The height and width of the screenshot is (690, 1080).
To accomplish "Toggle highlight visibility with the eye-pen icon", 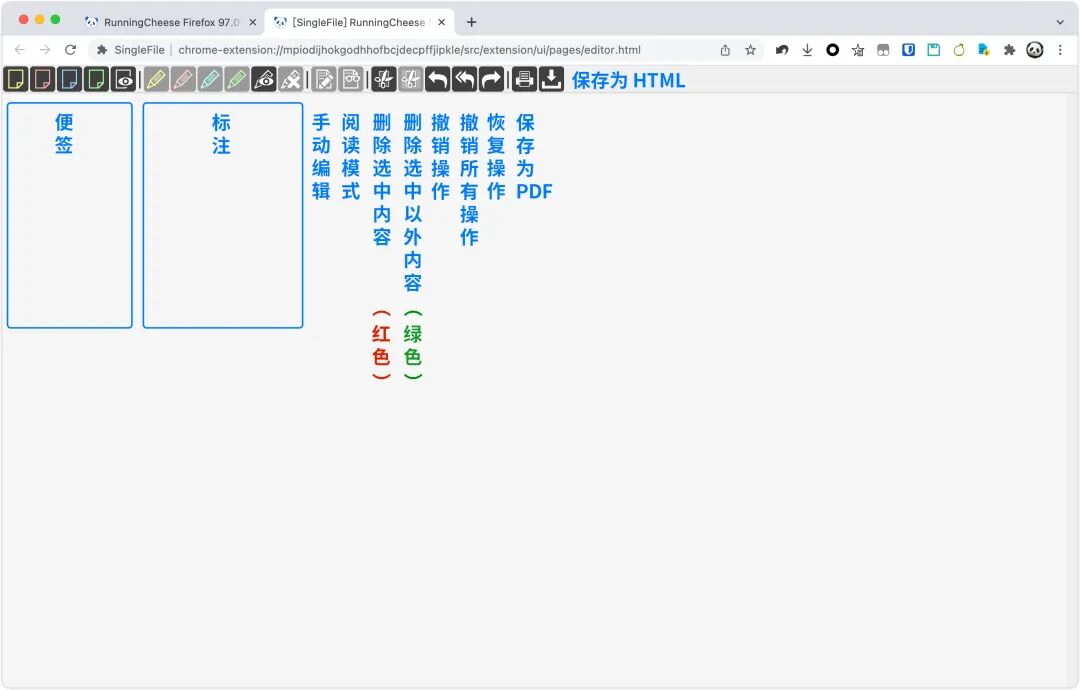I will [x=264, y=80].
